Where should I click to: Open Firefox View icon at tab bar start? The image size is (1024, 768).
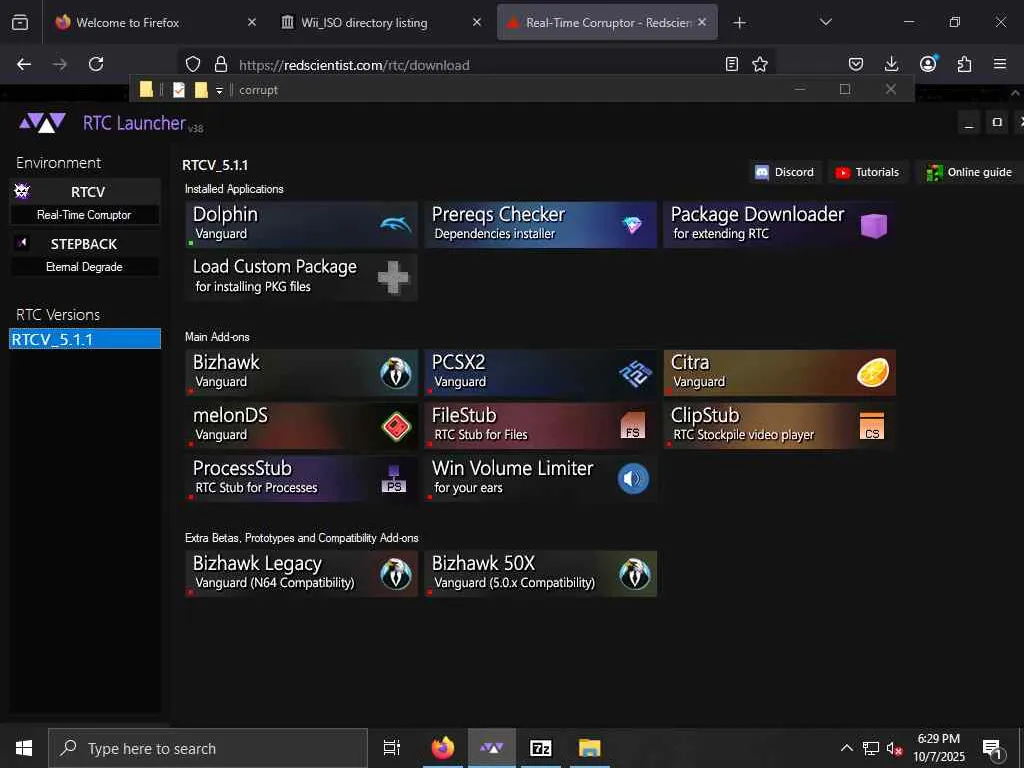coord(20,22)
